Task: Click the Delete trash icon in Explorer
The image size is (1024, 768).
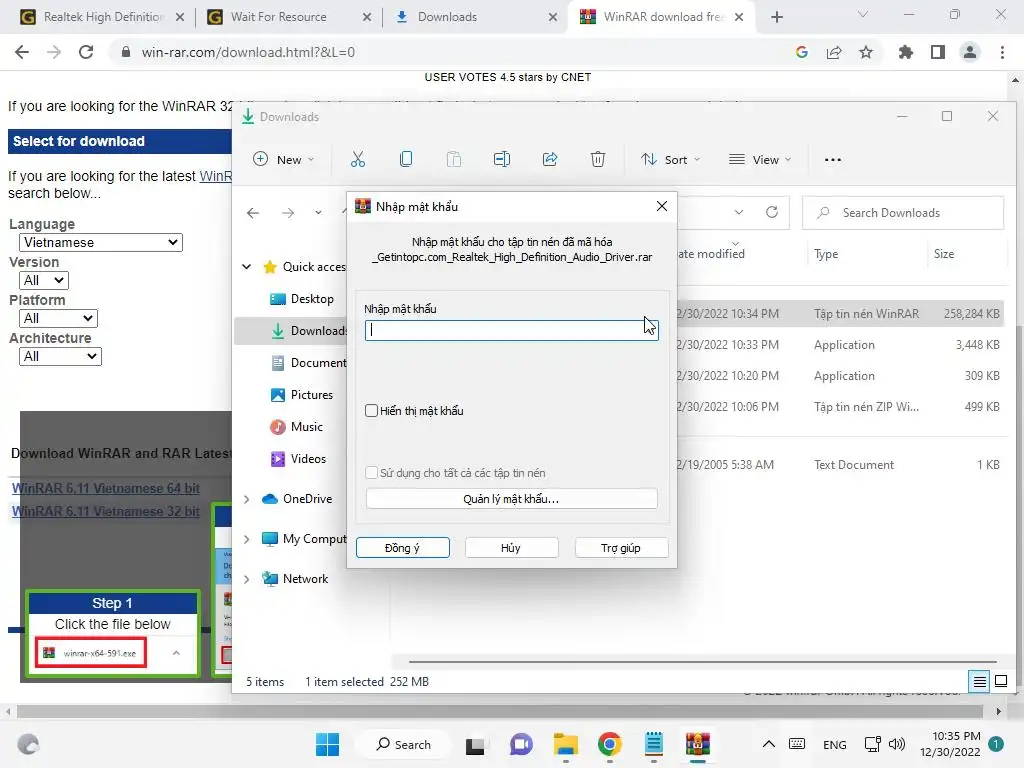Action: [598, 159]
